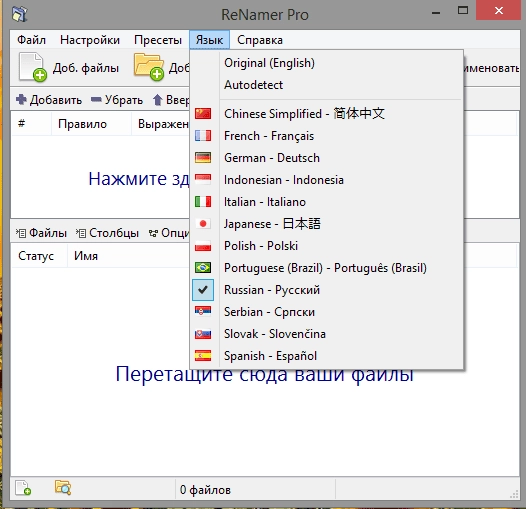Click the Polish flag icon
Image resolution: width=526 pixels, height=509 pixels.
203,246
